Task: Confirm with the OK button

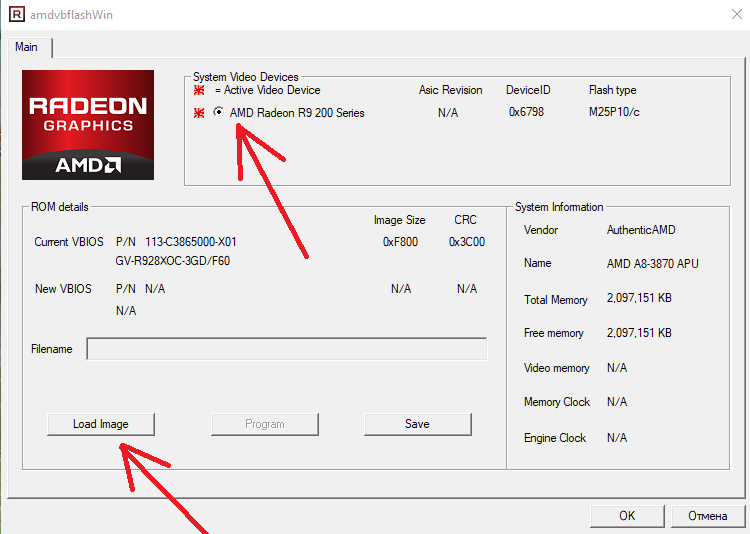Action: click(x=627, y=516)
